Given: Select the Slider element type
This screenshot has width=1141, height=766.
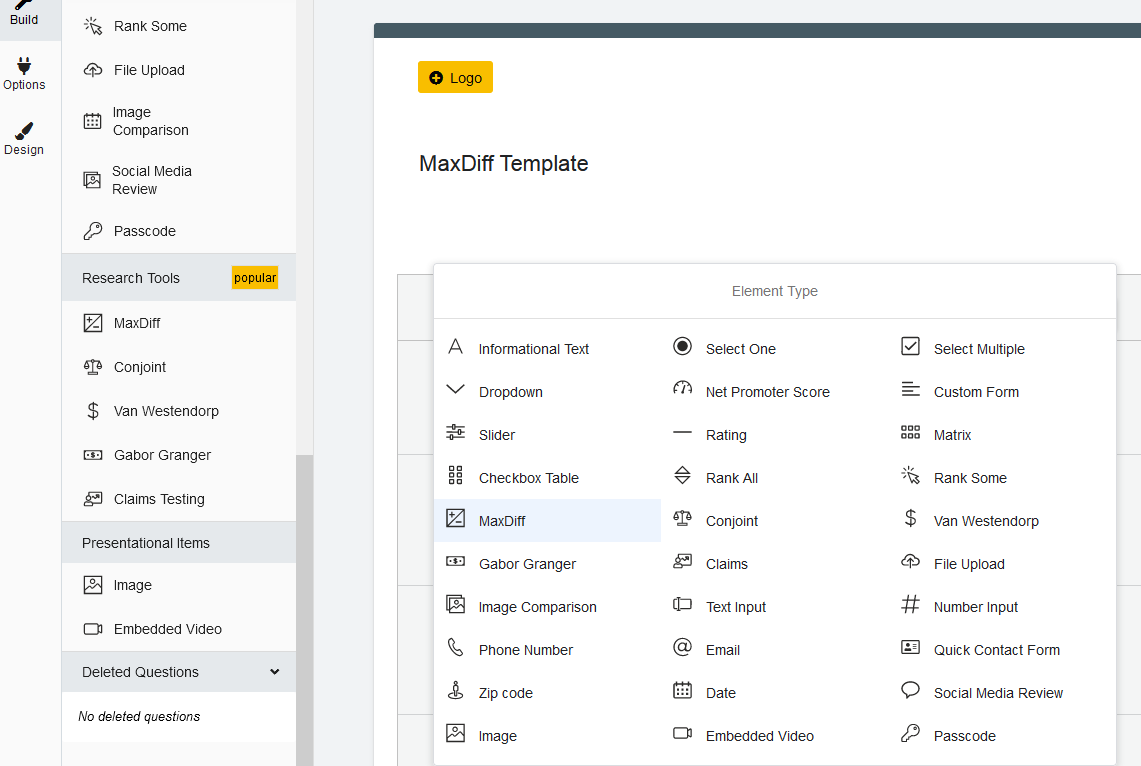Looking at the screenshot, I should coord(497,435).
